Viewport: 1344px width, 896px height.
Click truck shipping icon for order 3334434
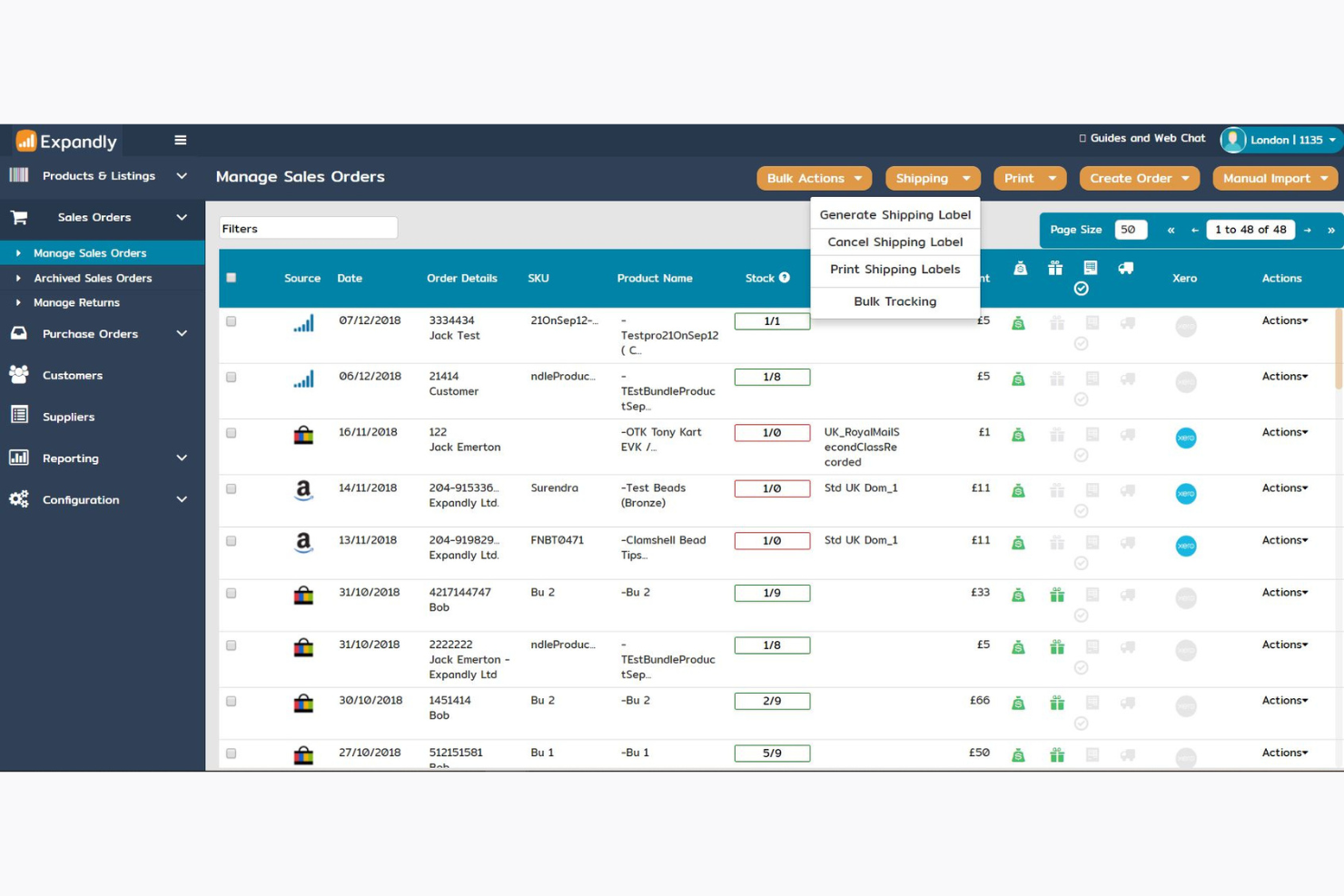tap(1127, 323)
